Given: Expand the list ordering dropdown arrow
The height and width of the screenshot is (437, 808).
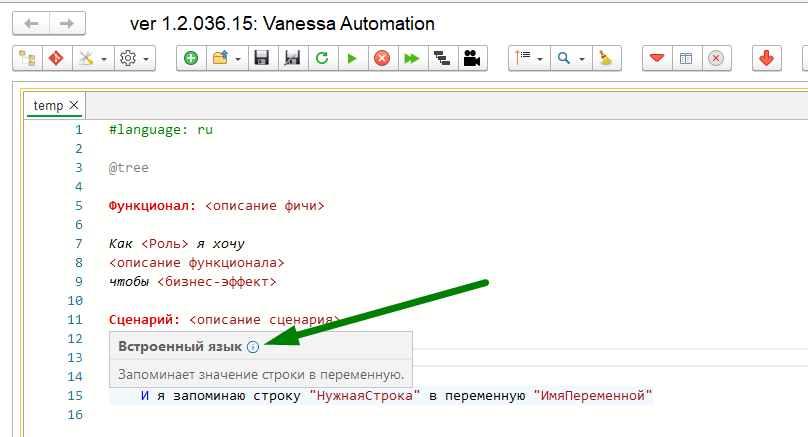Looking at the screenshot, I should click(540, 59).
